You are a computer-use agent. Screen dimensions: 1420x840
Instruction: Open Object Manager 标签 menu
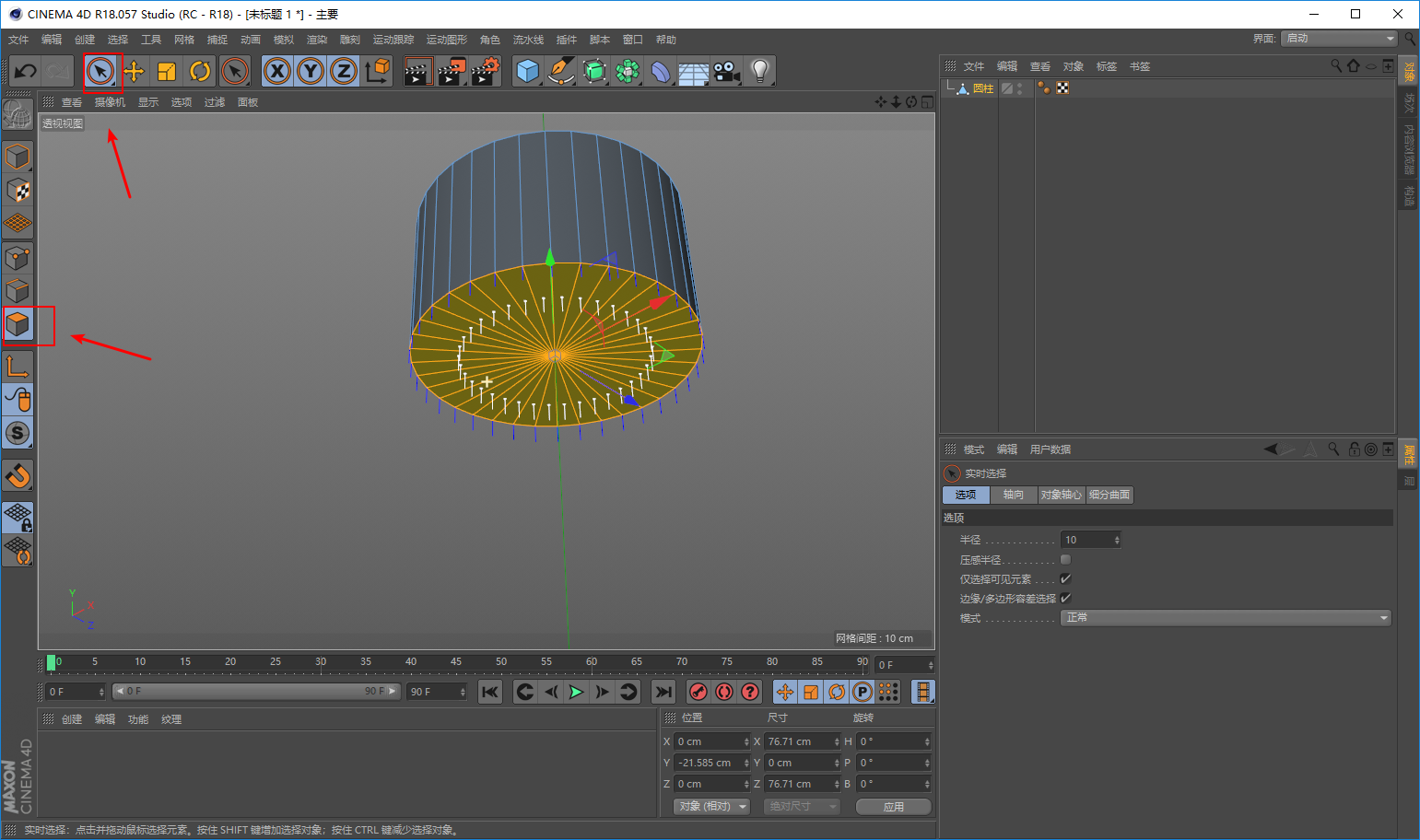[1107, 66]
